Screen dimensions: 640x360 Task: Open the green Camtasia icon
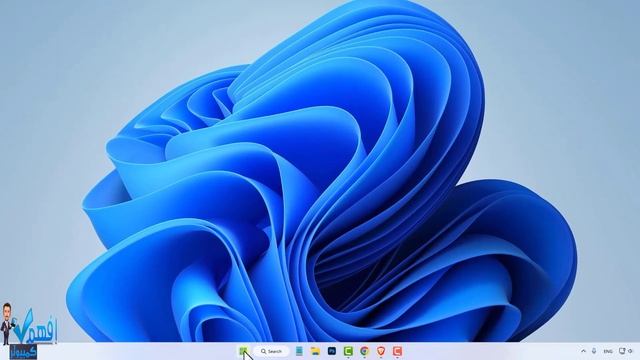tap(348, 351)
